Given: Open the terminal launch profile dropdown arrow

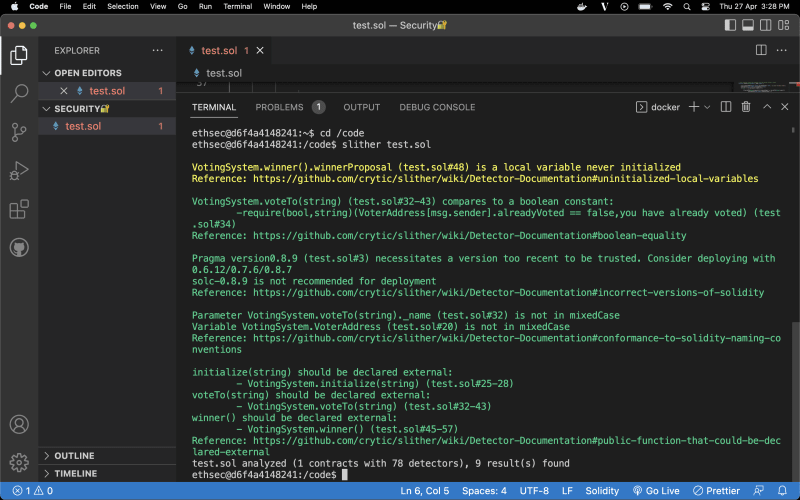Looking at the screenshot, I should [707, 107].
